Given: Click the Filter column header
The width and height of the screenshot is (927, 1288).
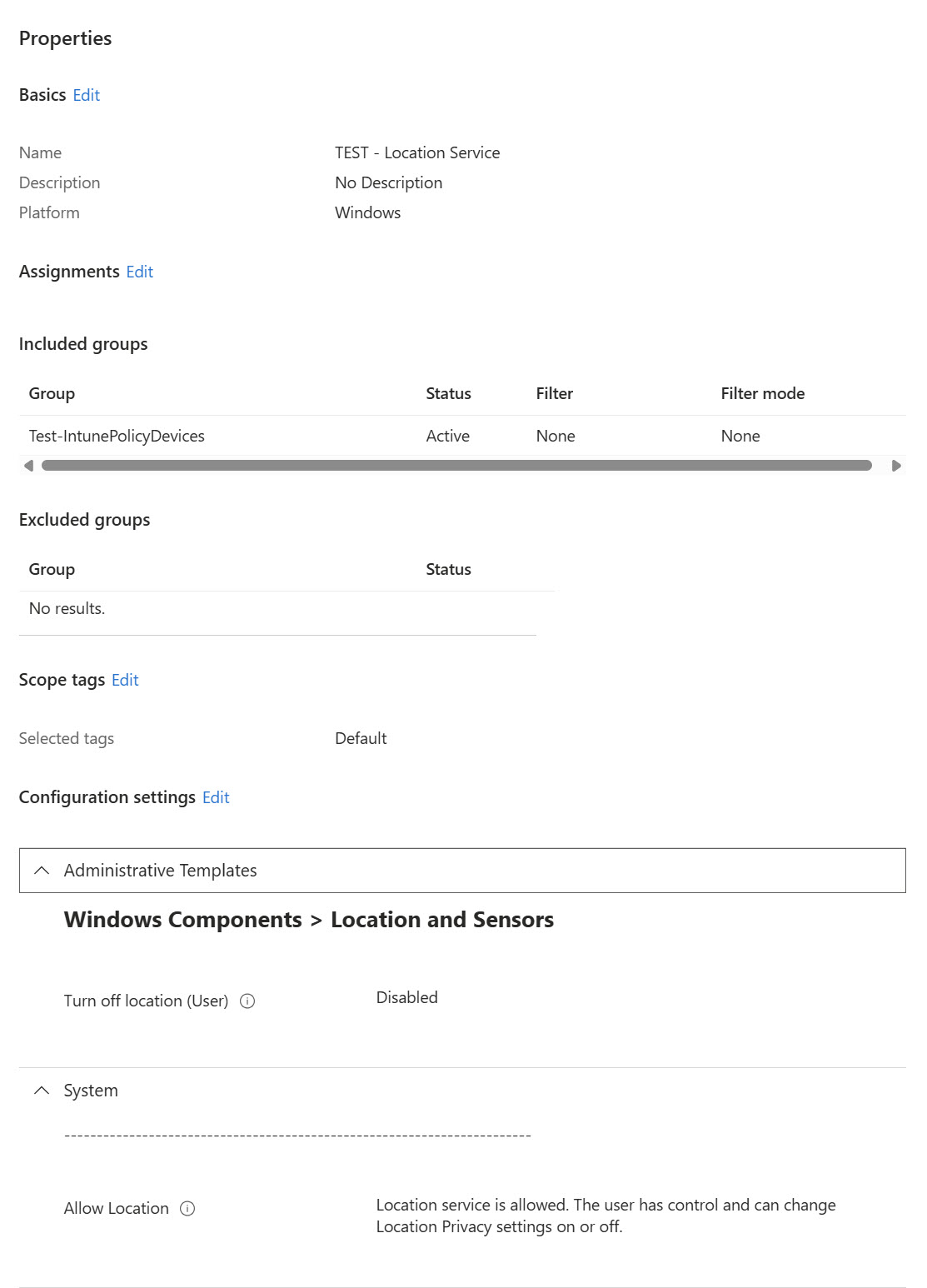Looking at the screenshot, I should coord(555,393).
